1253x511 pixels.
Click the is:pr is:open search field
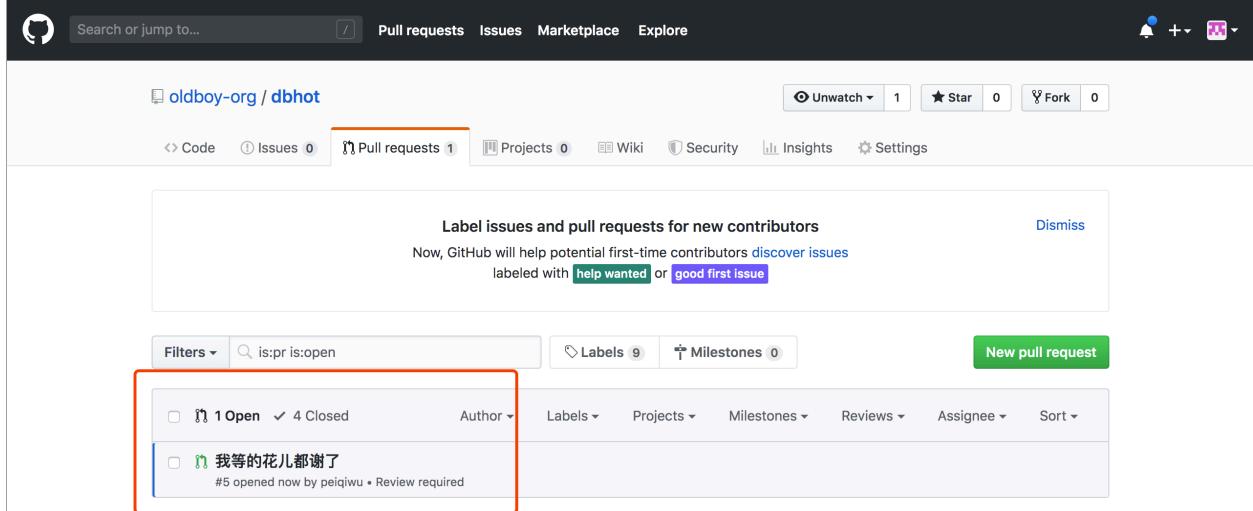pos(385,352)
